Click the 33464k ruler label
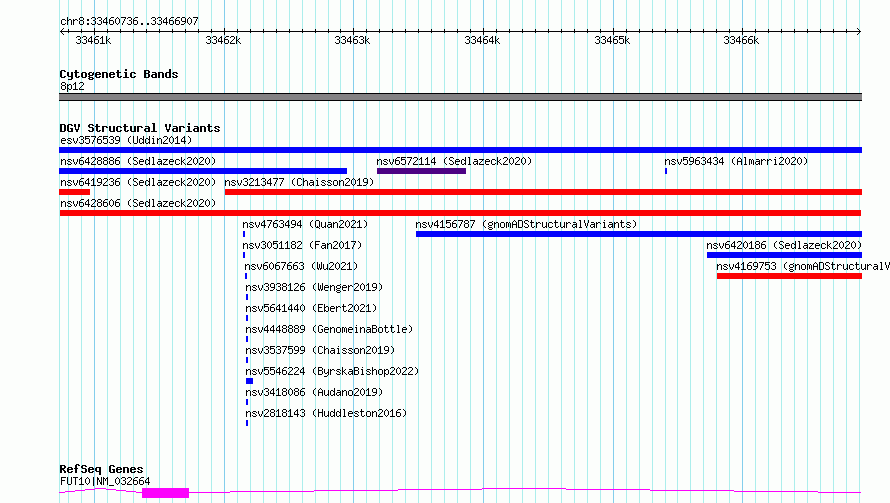 point(482,40)
